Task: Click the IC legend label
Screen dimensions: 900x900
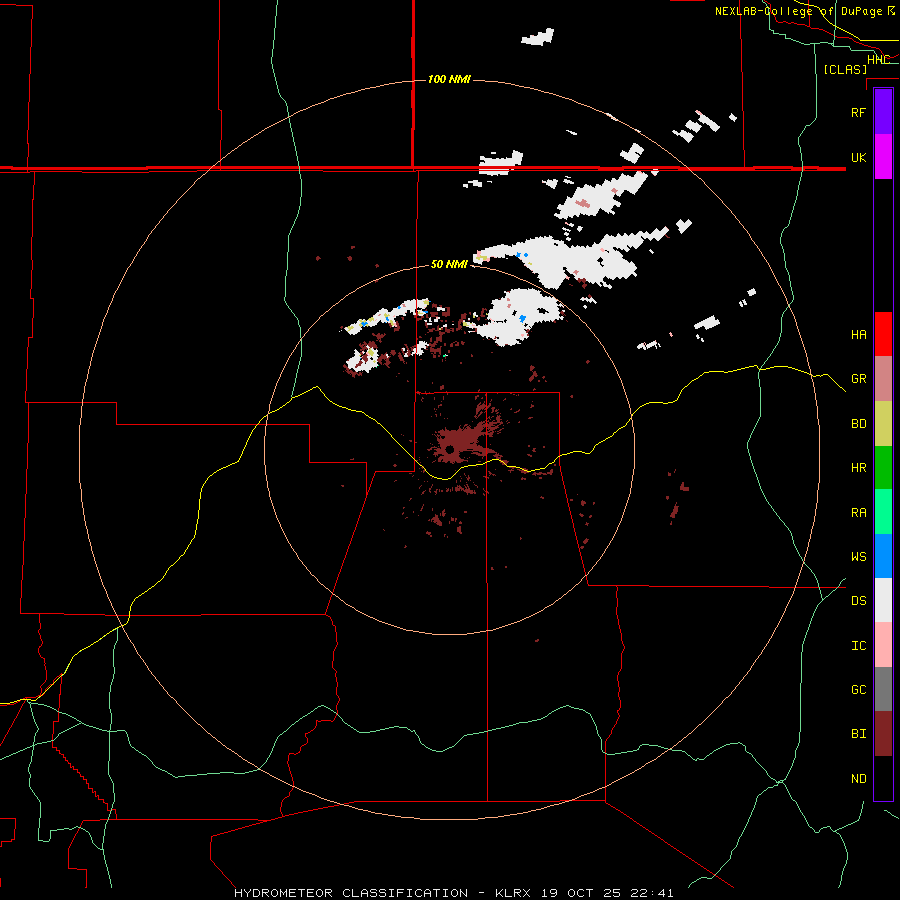Action: [858, 646]
